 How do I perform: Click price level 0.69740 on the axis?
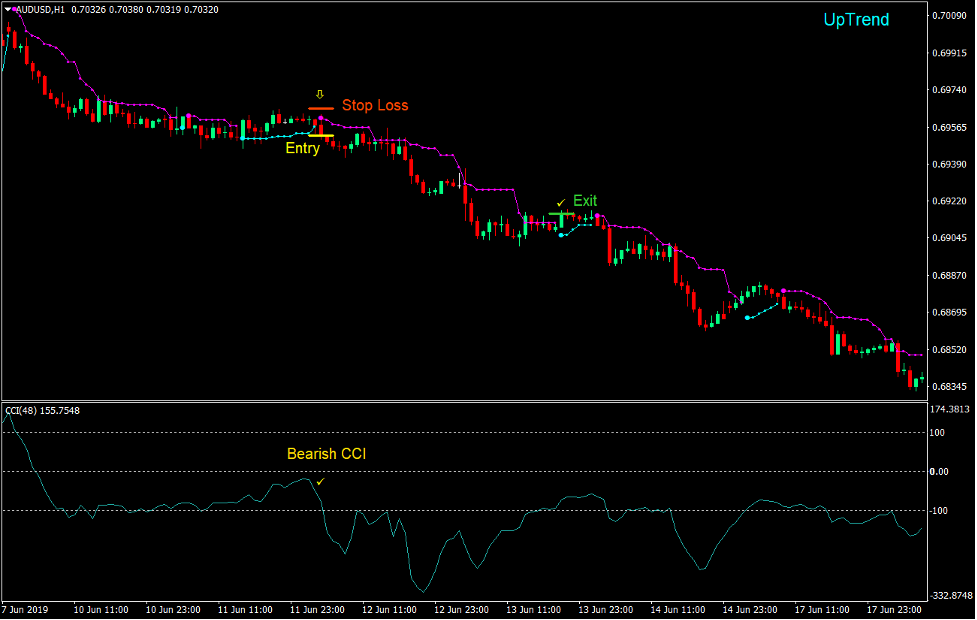pyautogui.click(x=949, y=90)
